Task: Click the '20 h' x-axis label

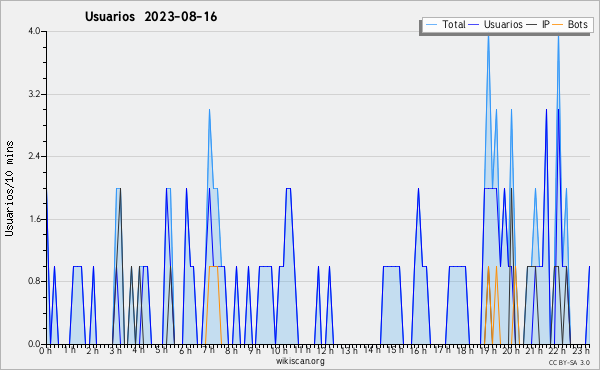Action: pyautogui.click(x=511, y=351)
